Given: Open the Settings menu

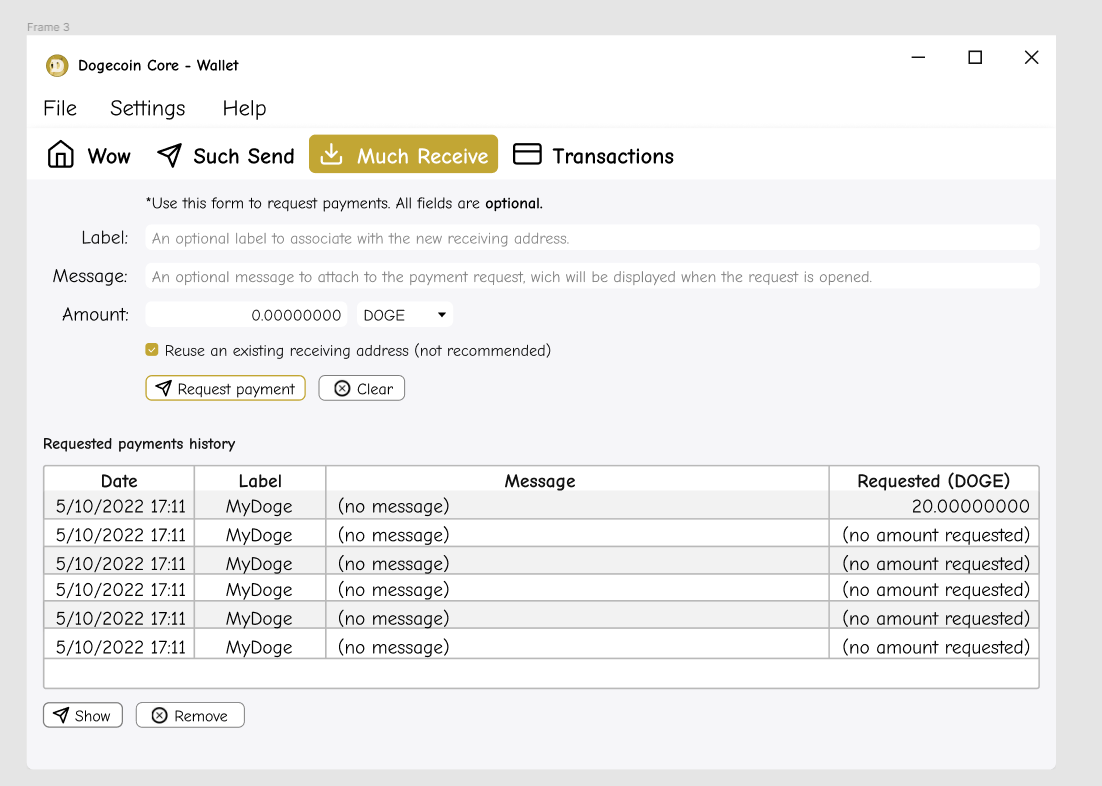Looking at the screenshot, I should (148, 108).
